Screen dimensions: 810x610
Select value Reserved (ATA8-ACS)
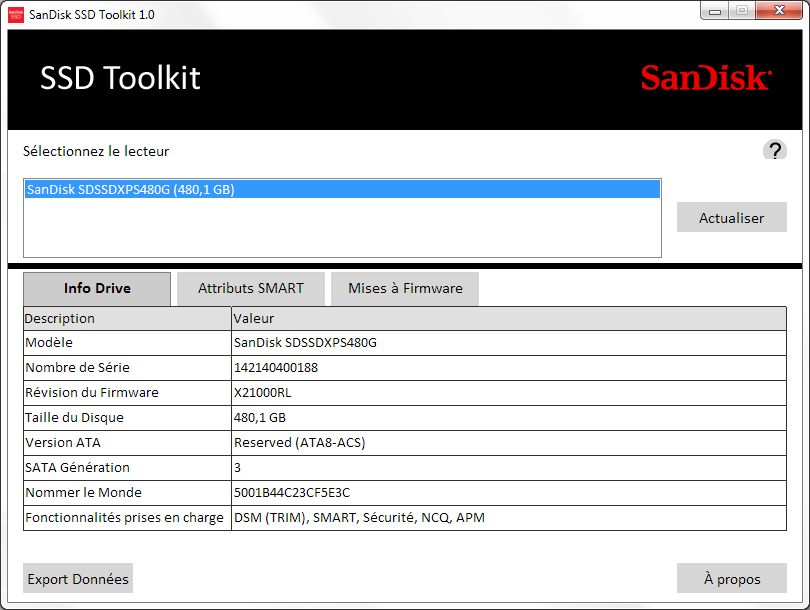(x=300, y=443)
